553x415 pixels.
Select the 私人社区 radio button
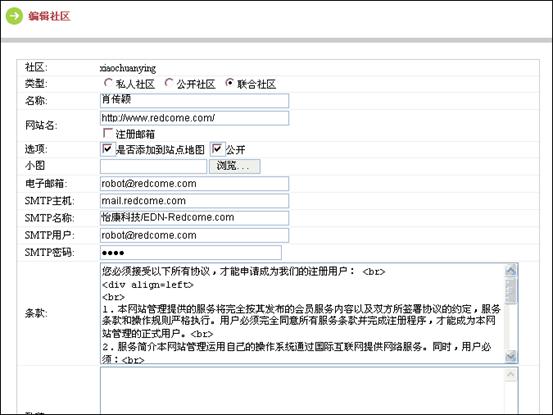click(108, 83)
